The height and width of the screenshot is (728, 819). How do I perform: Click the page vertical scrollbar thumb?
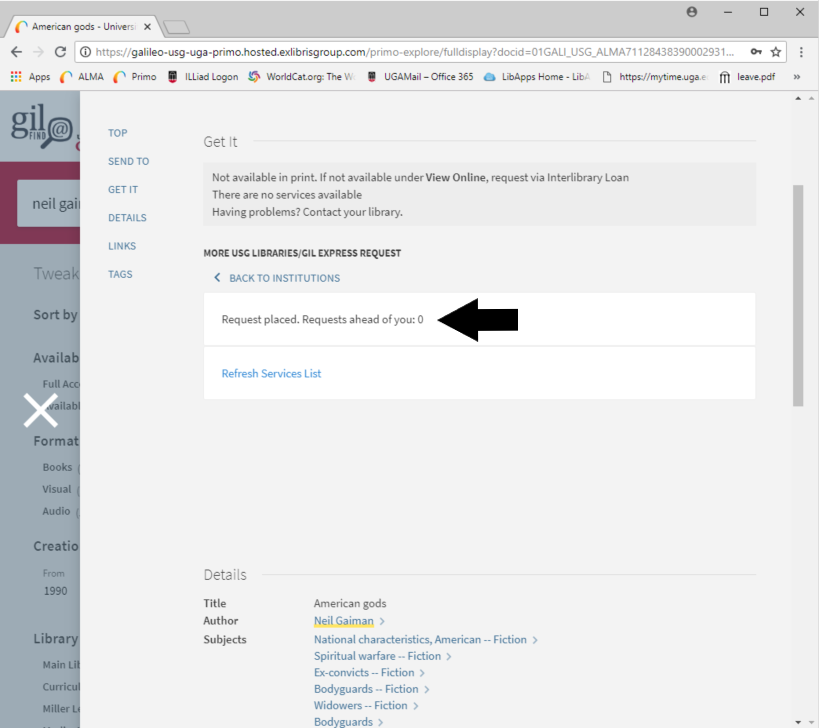pos(797,295)
